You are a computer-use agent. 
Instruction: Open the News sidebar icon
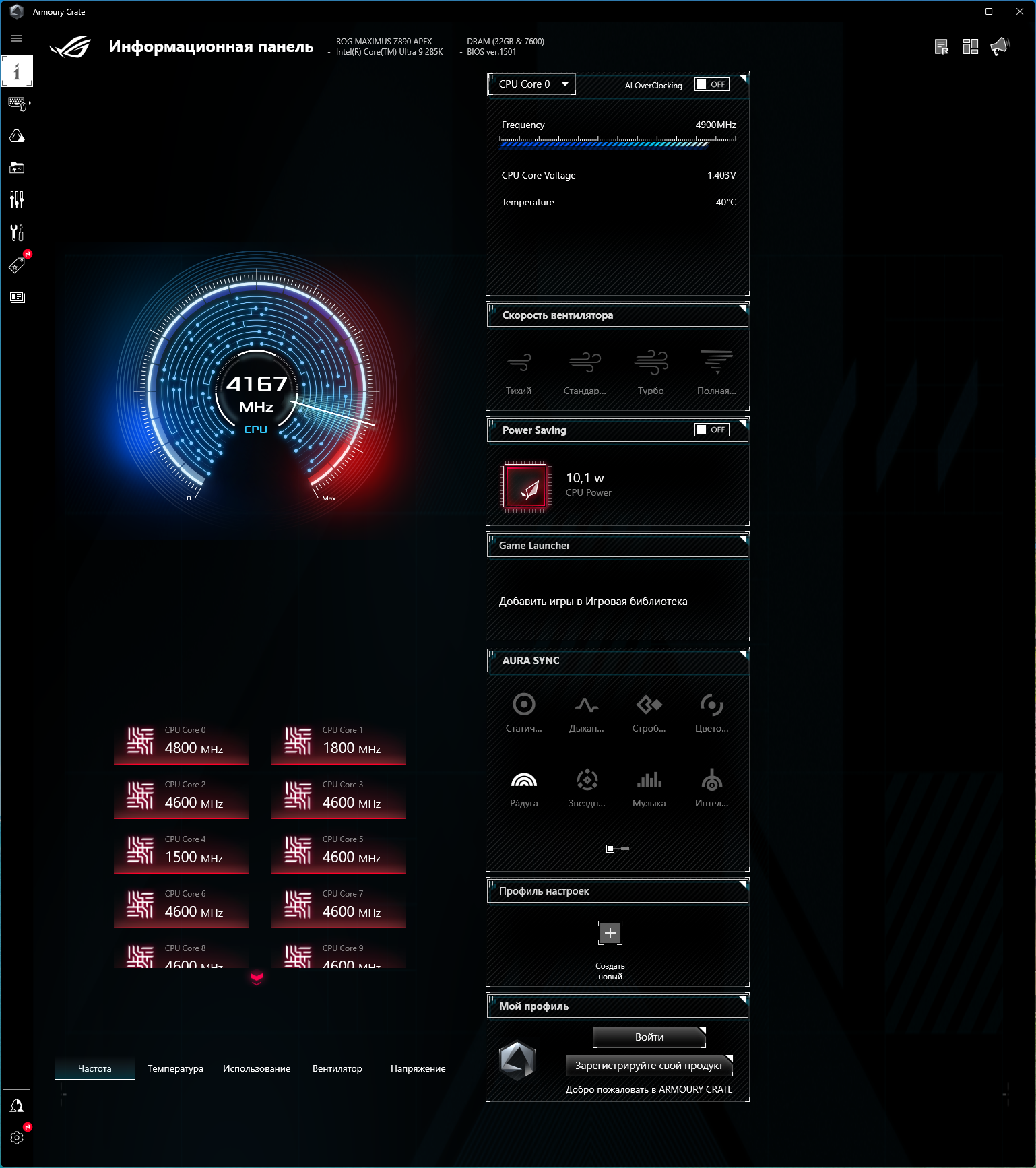17,297
